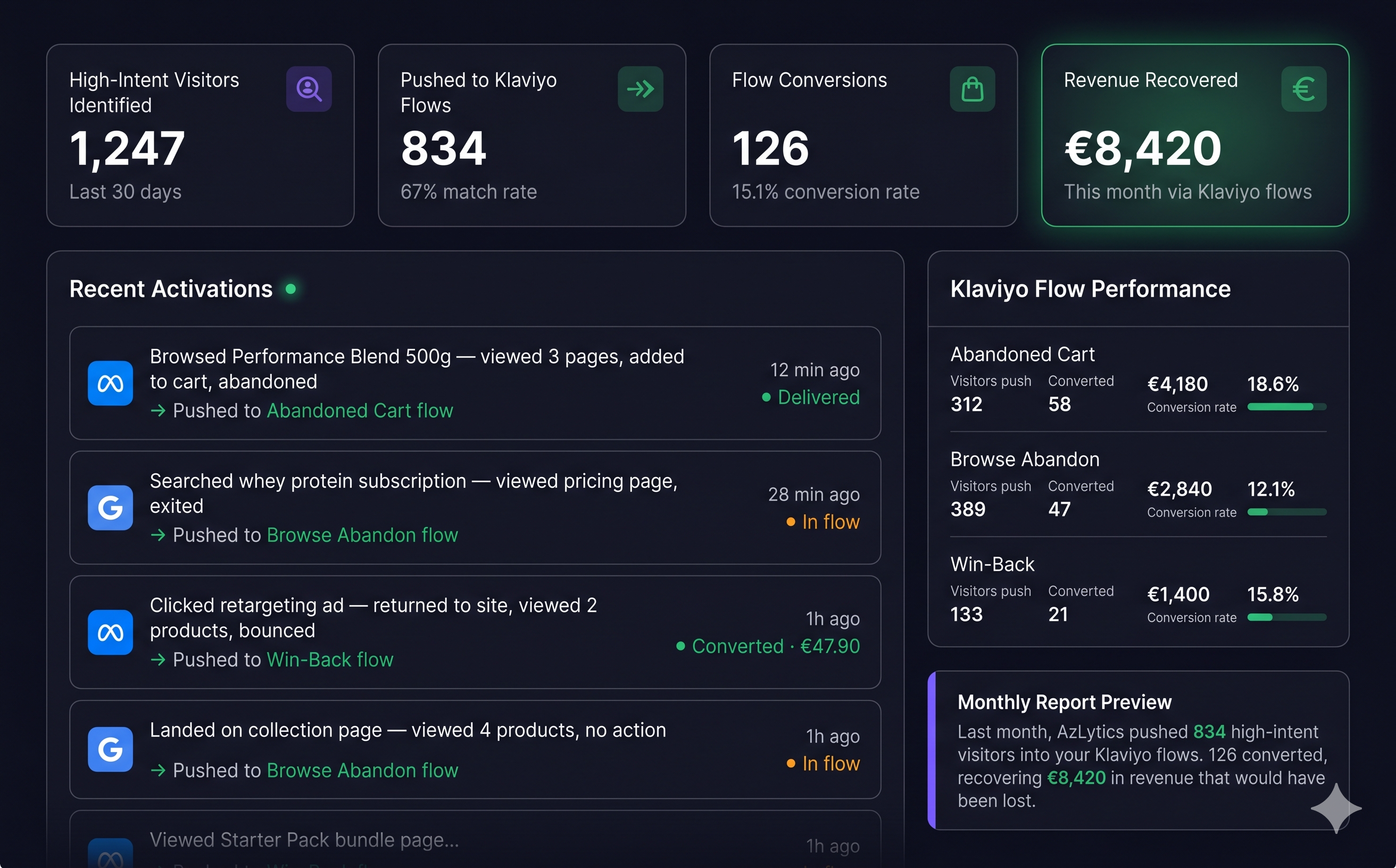The image size is (1396, 868).
Task: Click the purple visitor search icon
Action: tap(309, 89)
